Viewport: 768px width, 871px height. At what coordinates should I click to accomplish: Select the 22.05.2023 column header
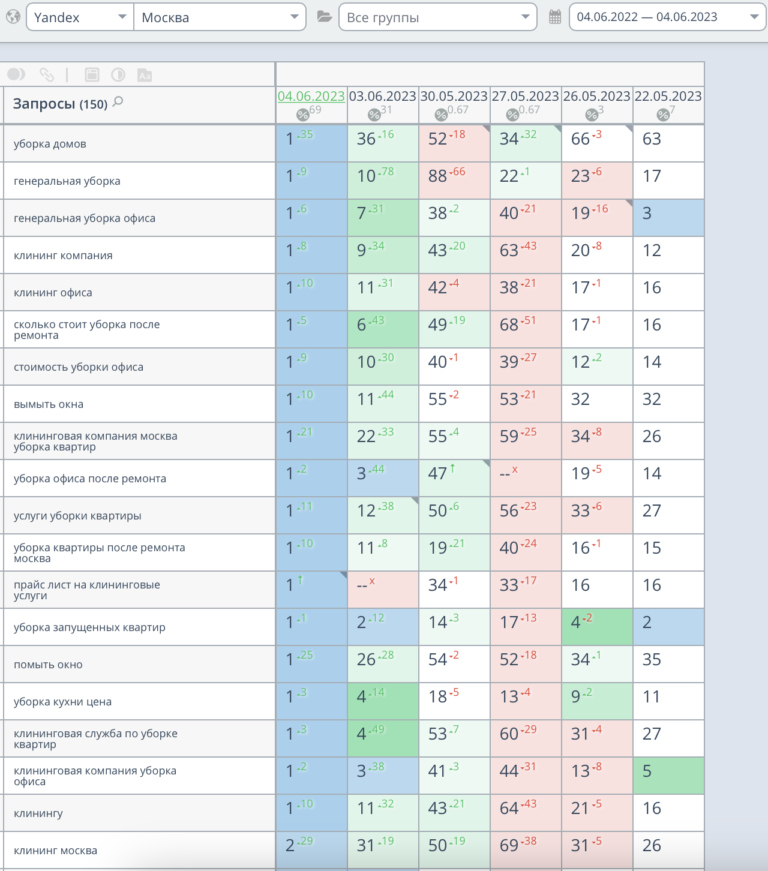click(668, 96)
